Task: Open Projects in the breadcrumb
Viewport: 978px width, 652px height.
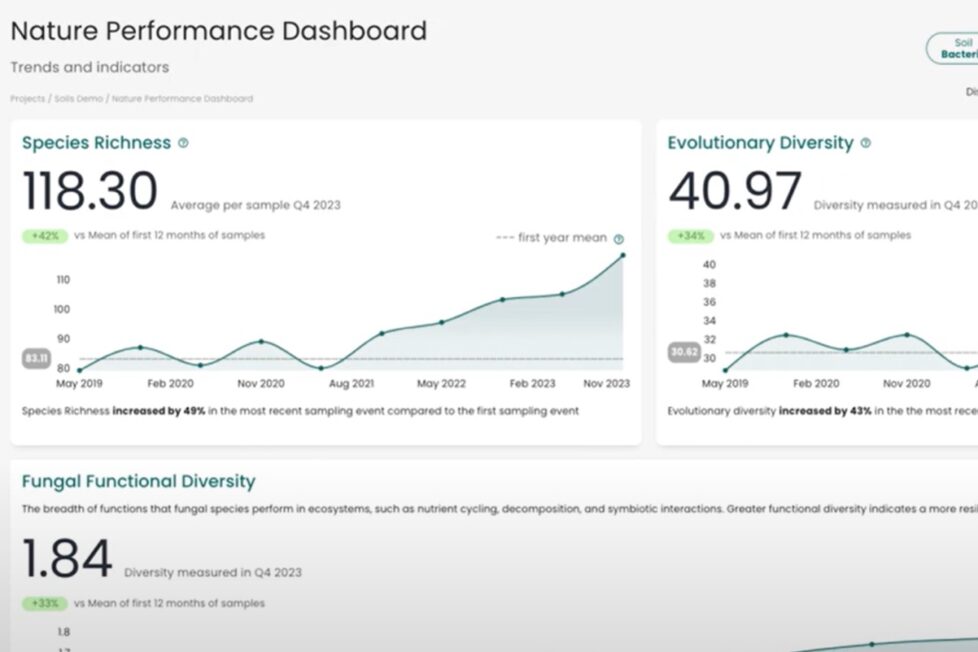Action: (x=27, y=99)
